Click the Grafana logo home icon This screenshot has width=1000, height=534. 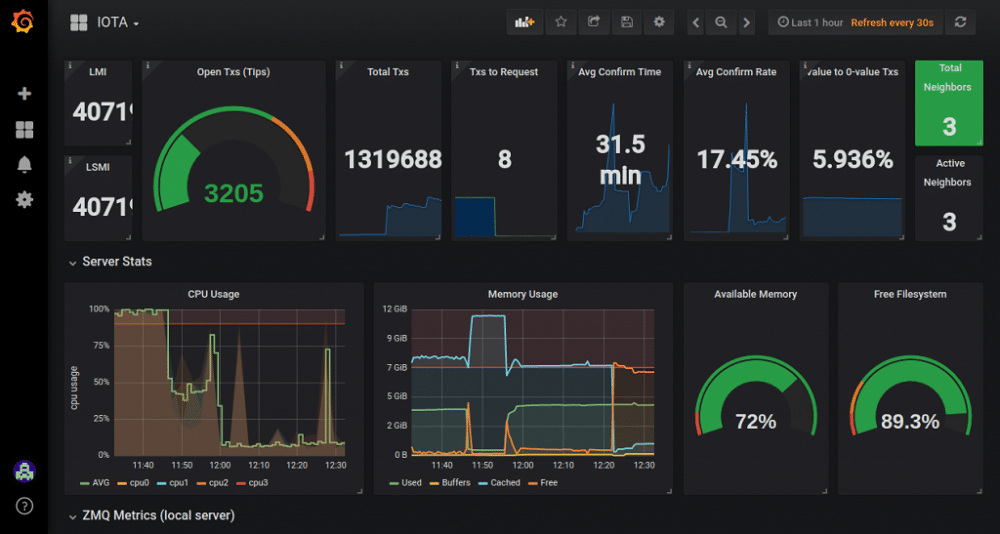24,21
